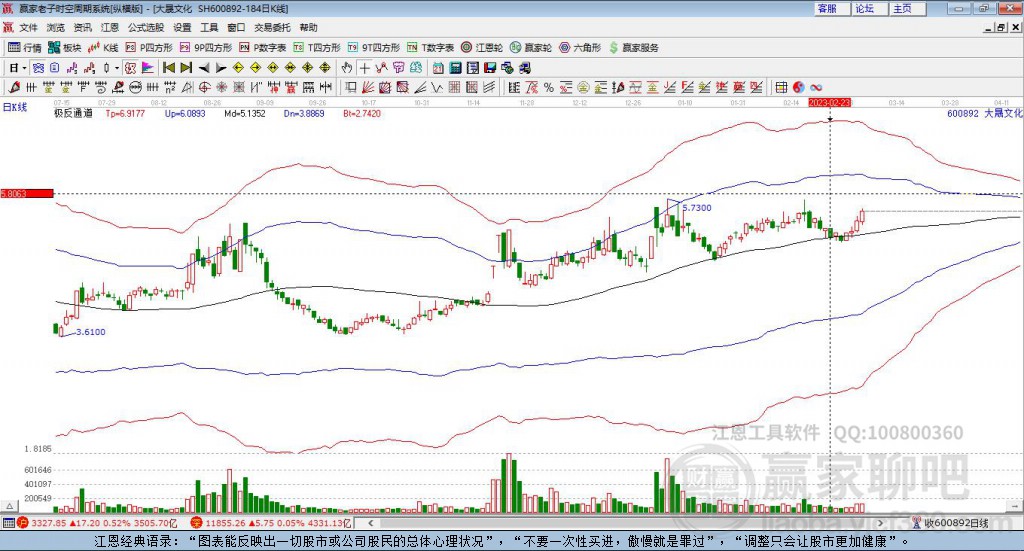Step chart right with black right arrow

tap(221, 68)
